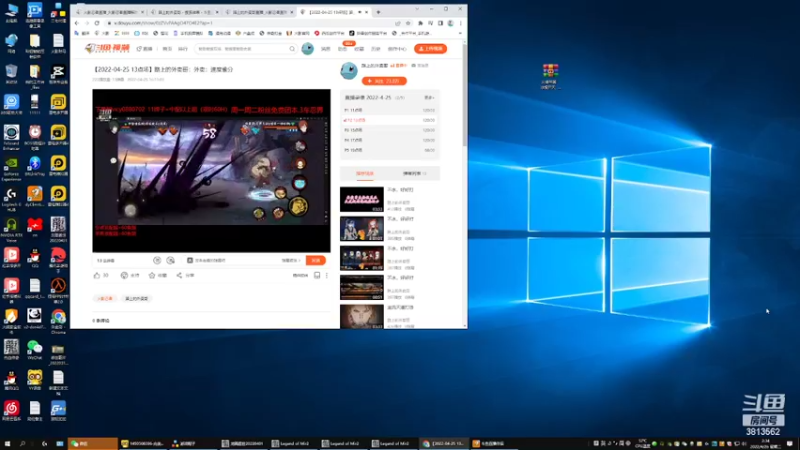
Task: Open the user avatar beside the search box
Action: click(308, 48)
